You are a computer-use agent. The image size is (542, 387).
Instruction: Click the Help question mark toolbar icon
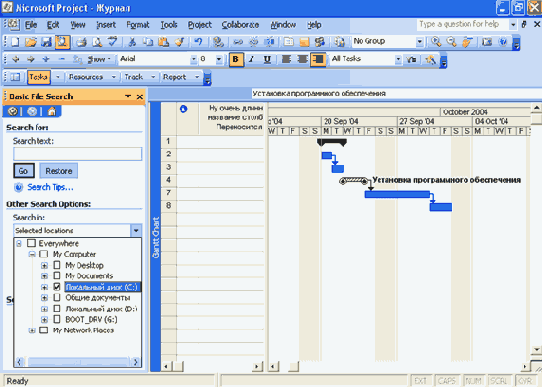click(503, 42)
